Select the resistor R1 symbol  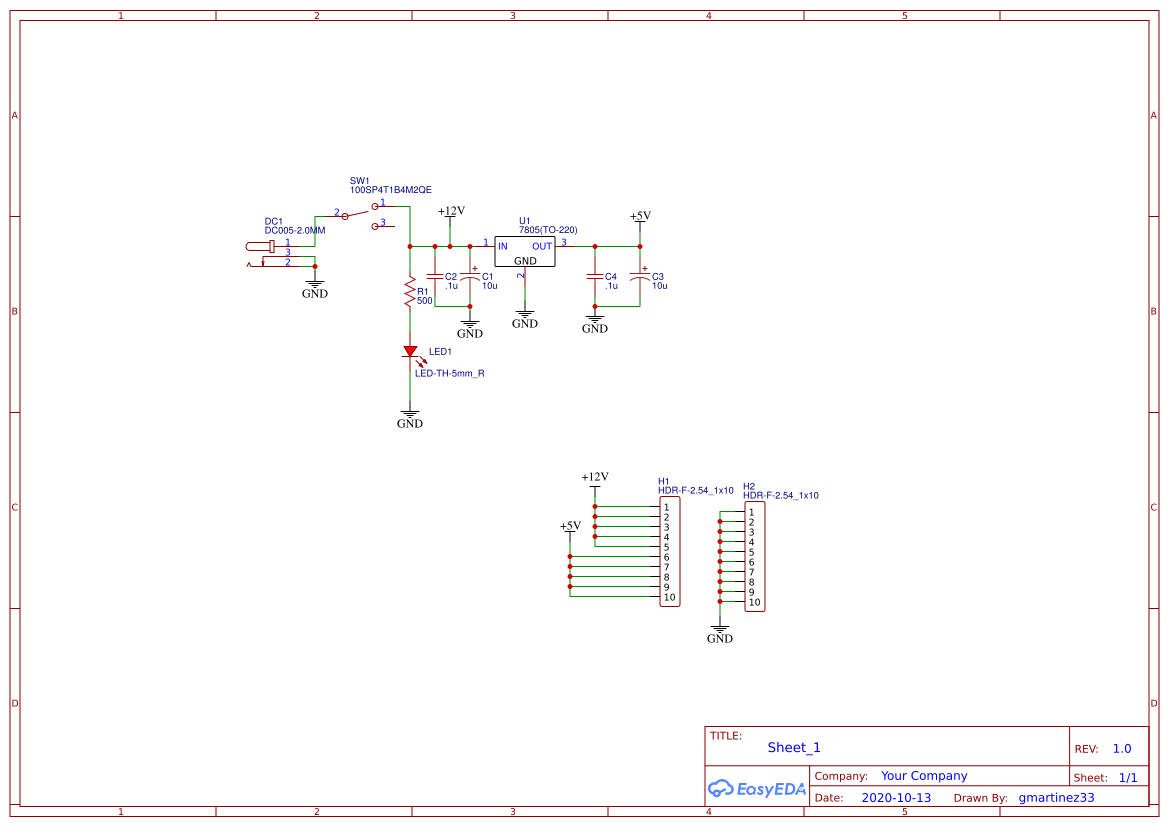410,291
